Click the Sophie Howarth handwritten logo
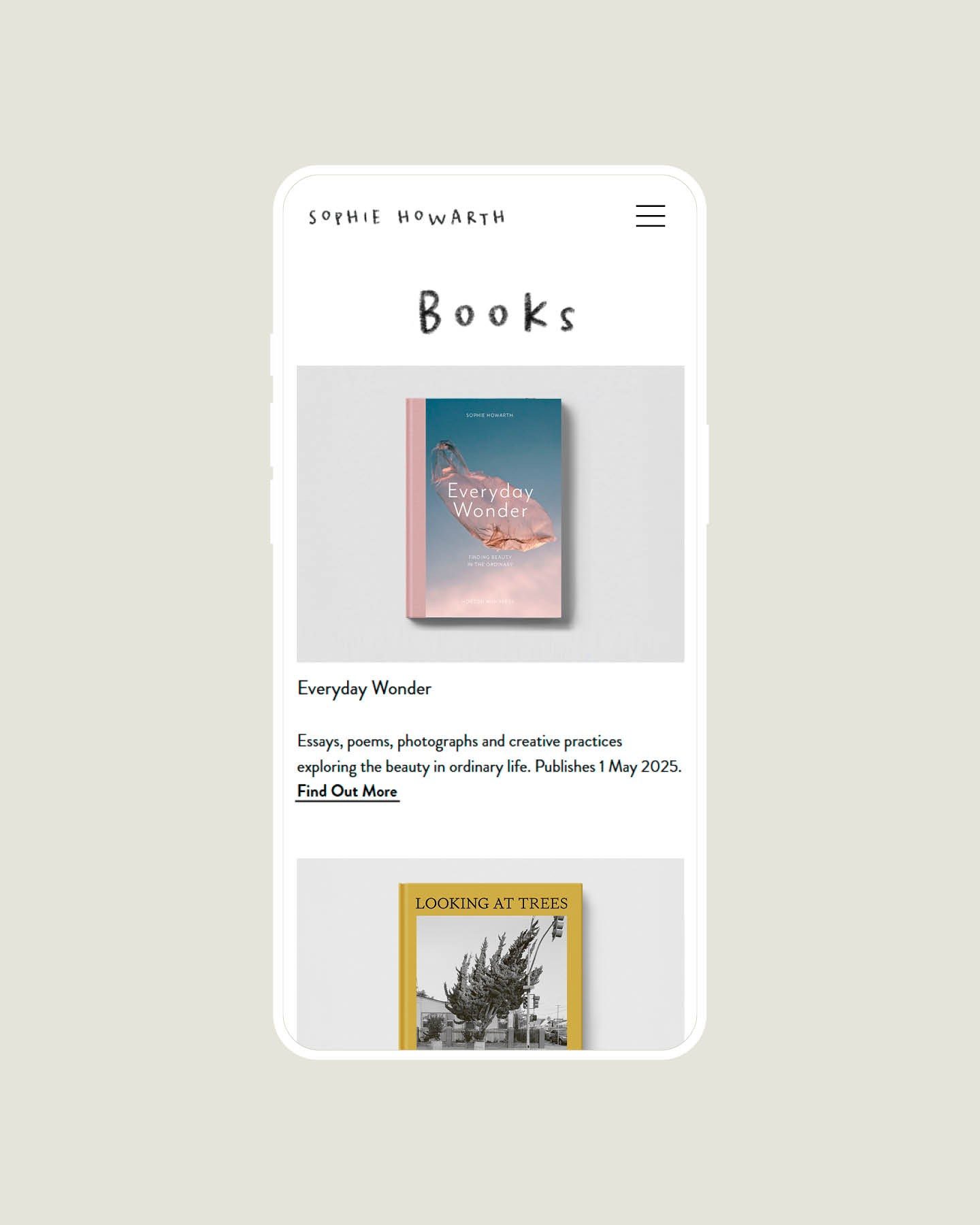This screenshot has width=980, height=1225. tap(407, 217)
